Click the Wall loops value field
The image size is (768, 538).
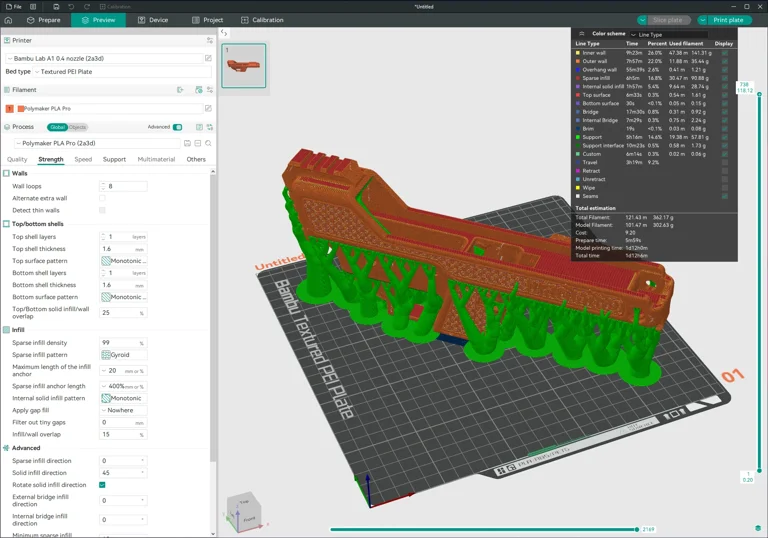point(123,186)
